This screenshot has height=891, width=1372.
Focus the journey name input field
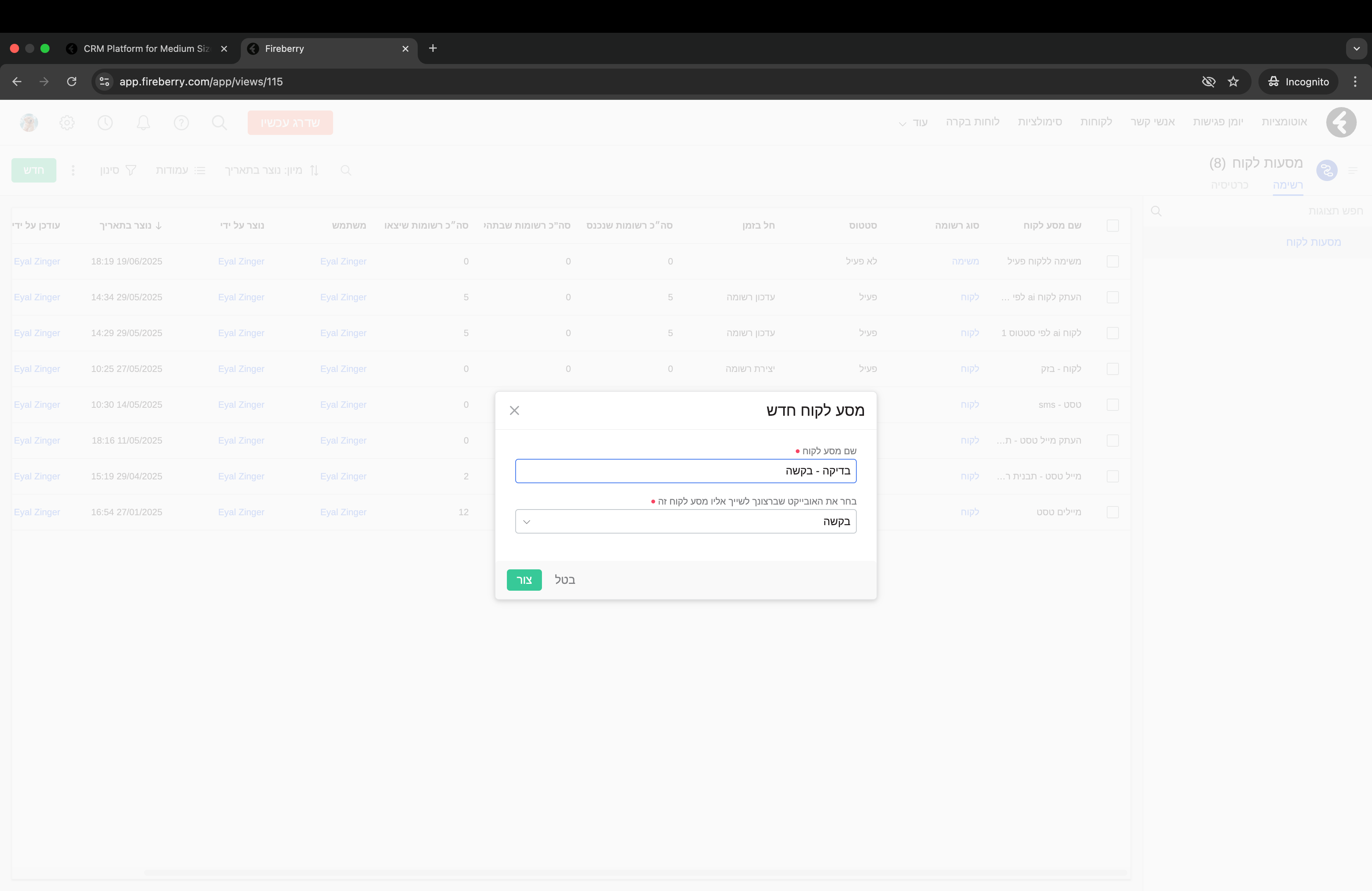pyautogui.click(x=685, y=471)
